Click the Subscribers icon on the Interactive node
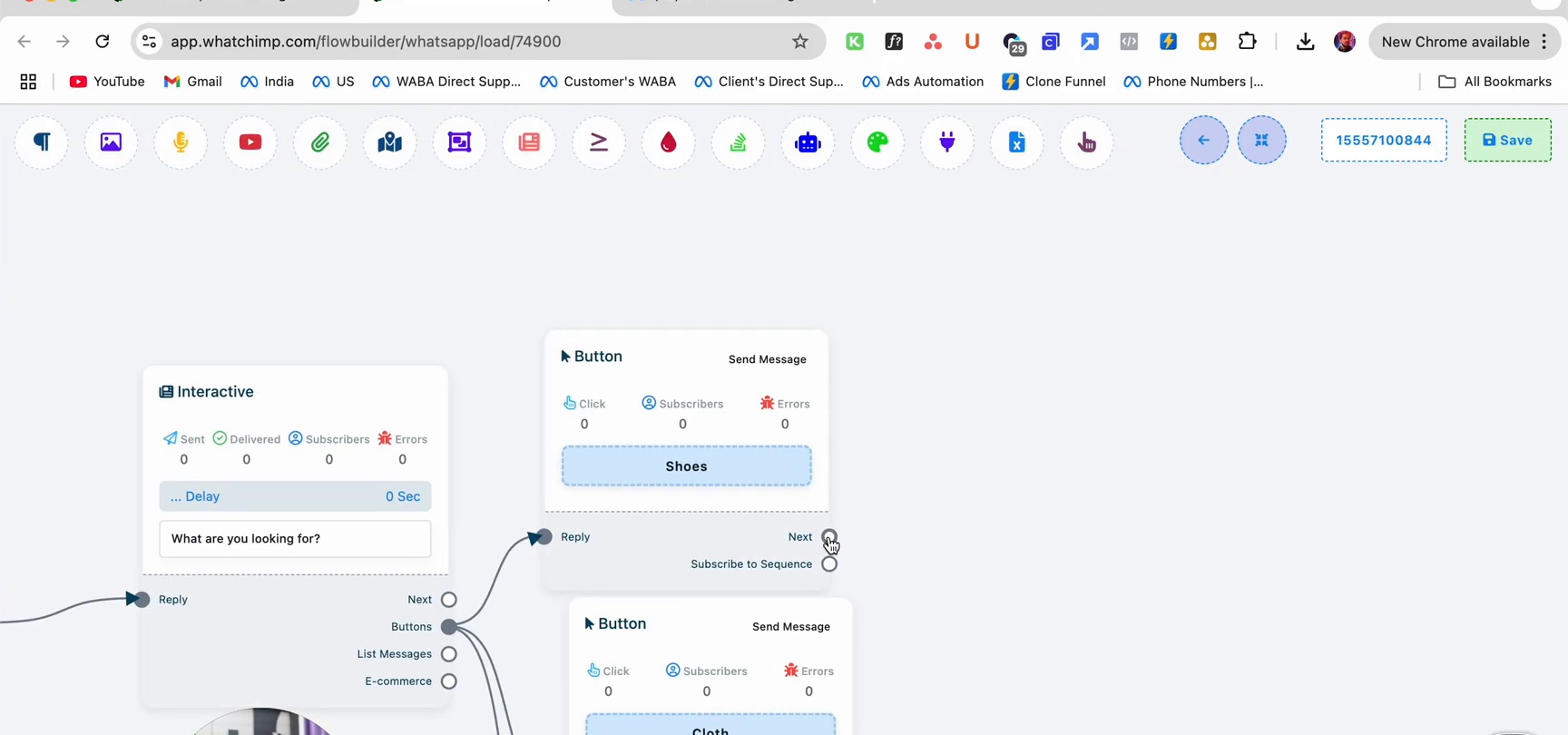 click(x=296, y=438)
